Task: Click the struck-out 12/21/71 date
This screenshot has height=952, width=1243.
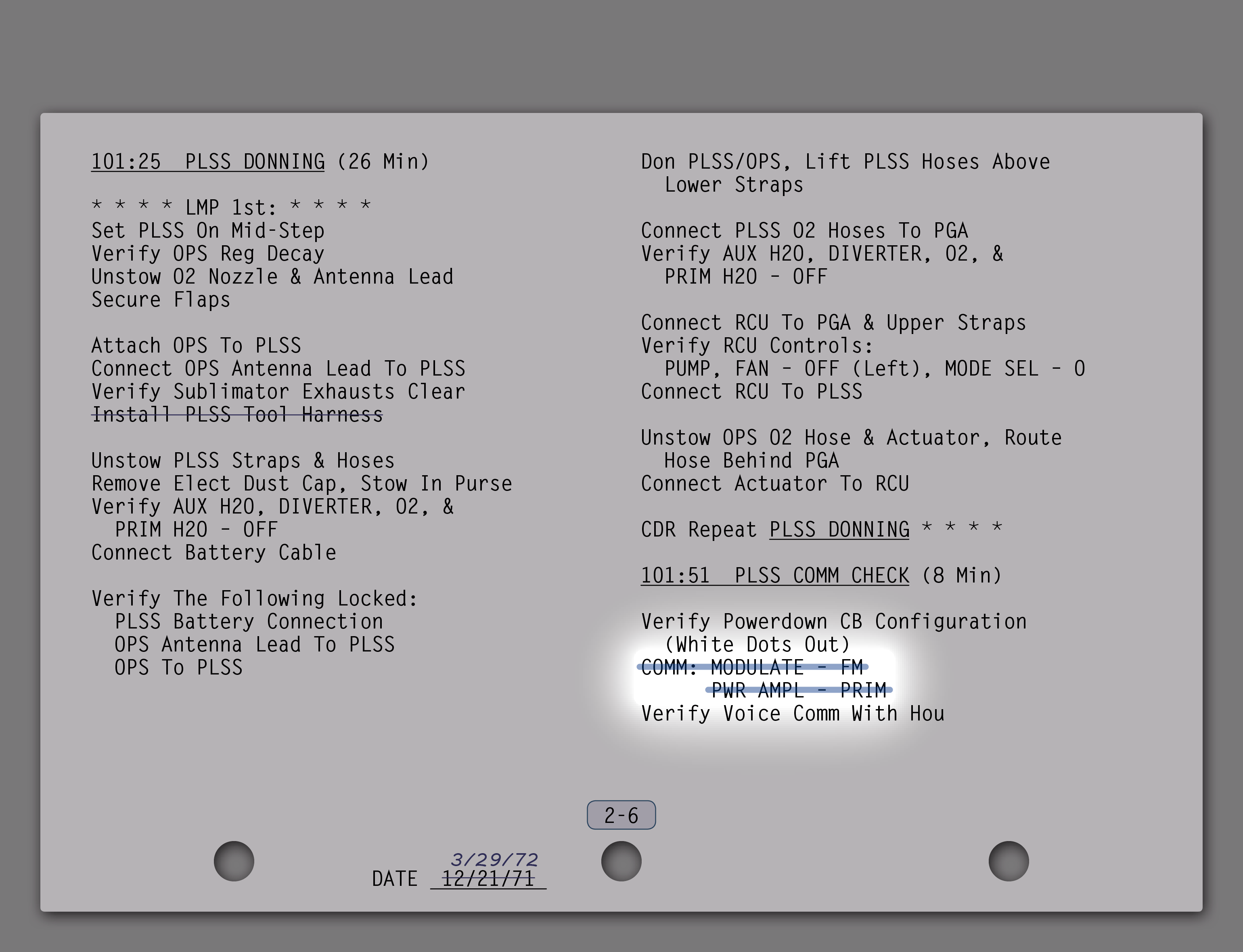Action: [x=488, y=879]
